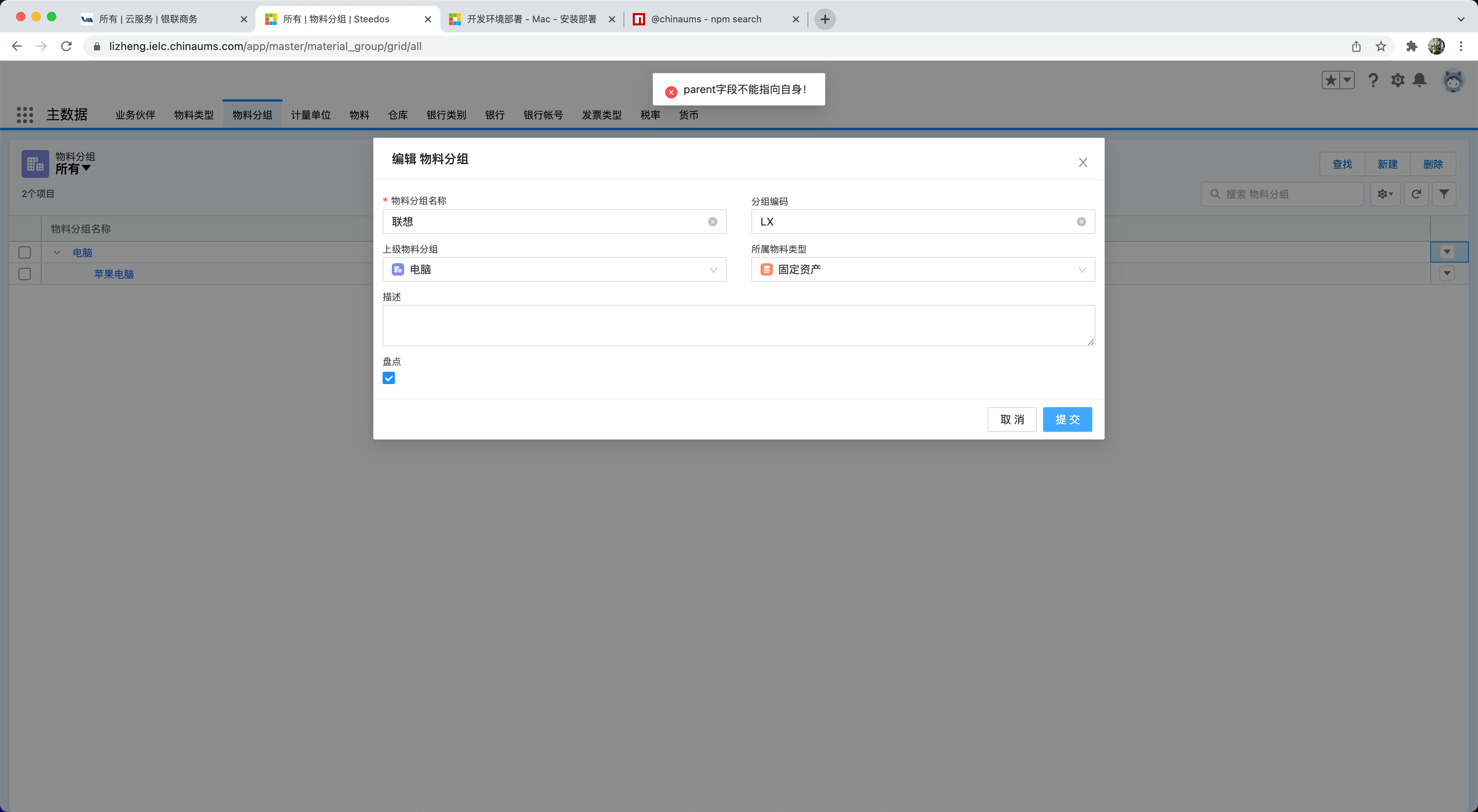1478x812 pixels.
Task: Switch to the 计量单位 tab
Action: click(311, 115)
